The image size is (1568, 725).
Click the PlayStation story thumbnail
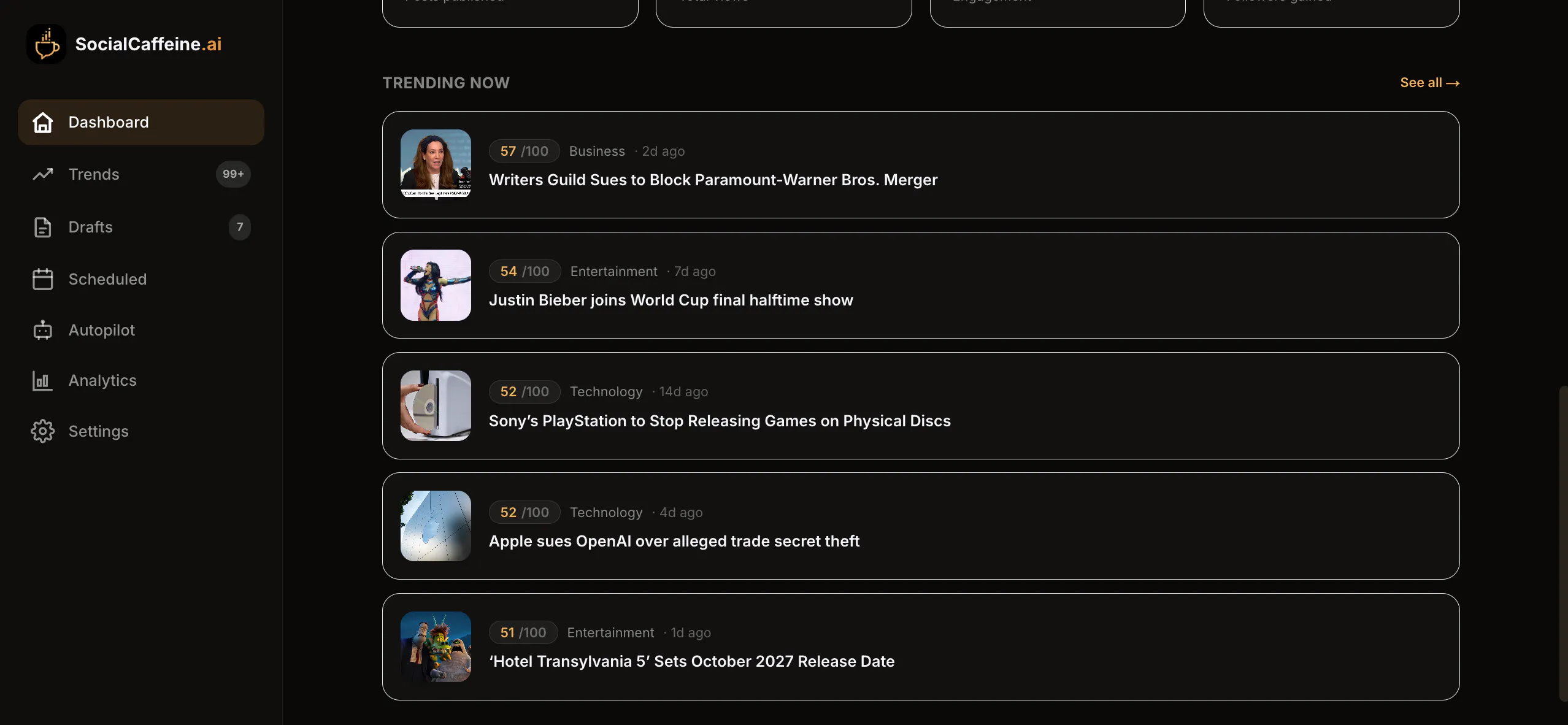[436, 405]
